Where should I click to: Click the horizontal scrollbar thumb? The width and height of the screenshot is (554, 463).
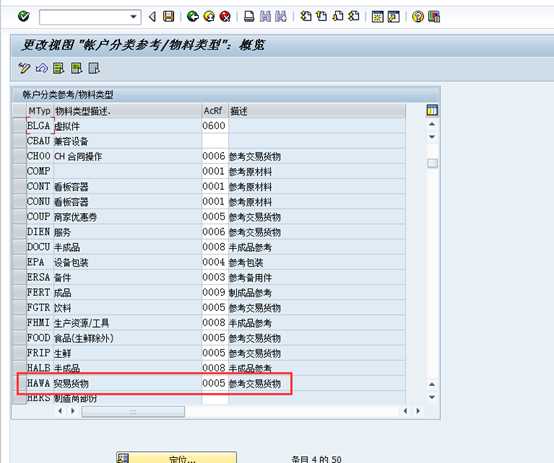tap(133, 411)
